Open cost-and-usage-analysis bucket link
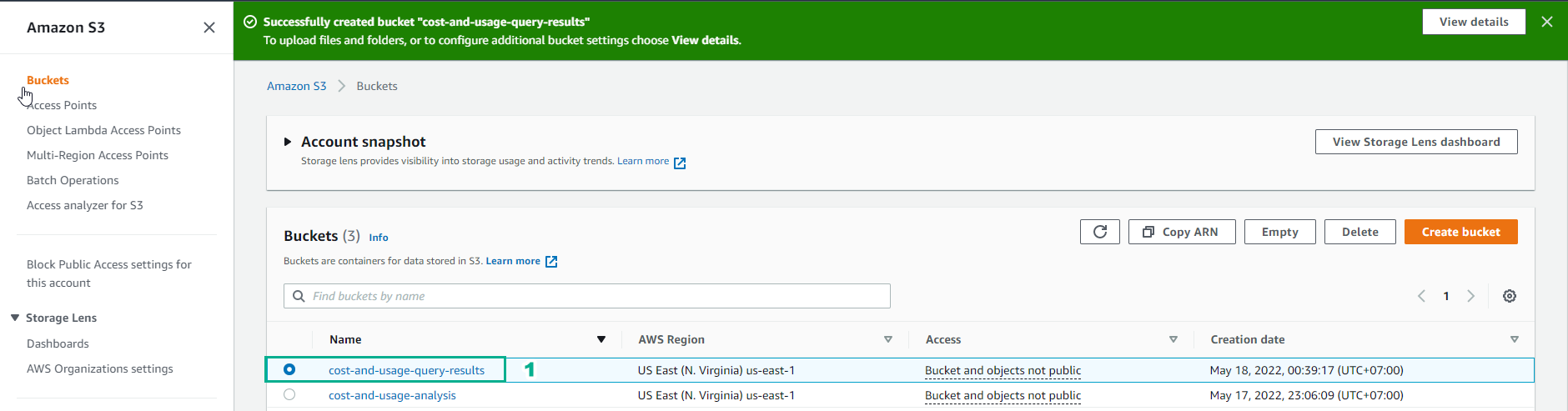 tap(392, 395)
